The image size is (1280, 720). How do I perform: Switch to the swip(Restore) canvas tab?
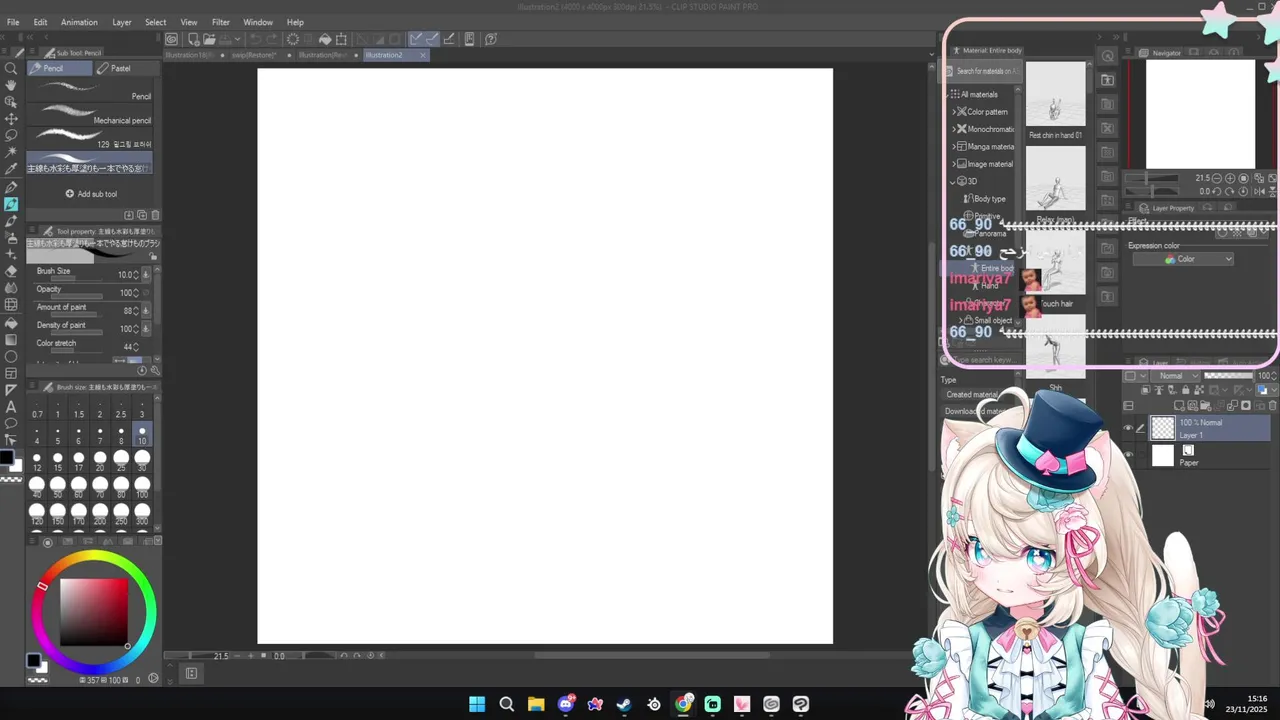click(x=253, y=55)
